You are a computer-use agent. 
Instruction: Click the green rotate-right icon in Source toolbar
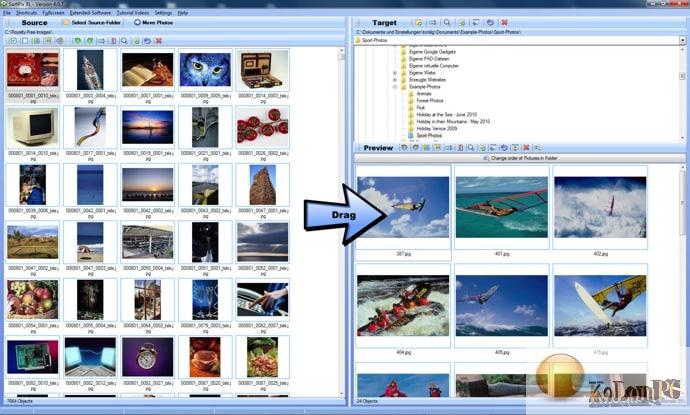pos(90,40)
